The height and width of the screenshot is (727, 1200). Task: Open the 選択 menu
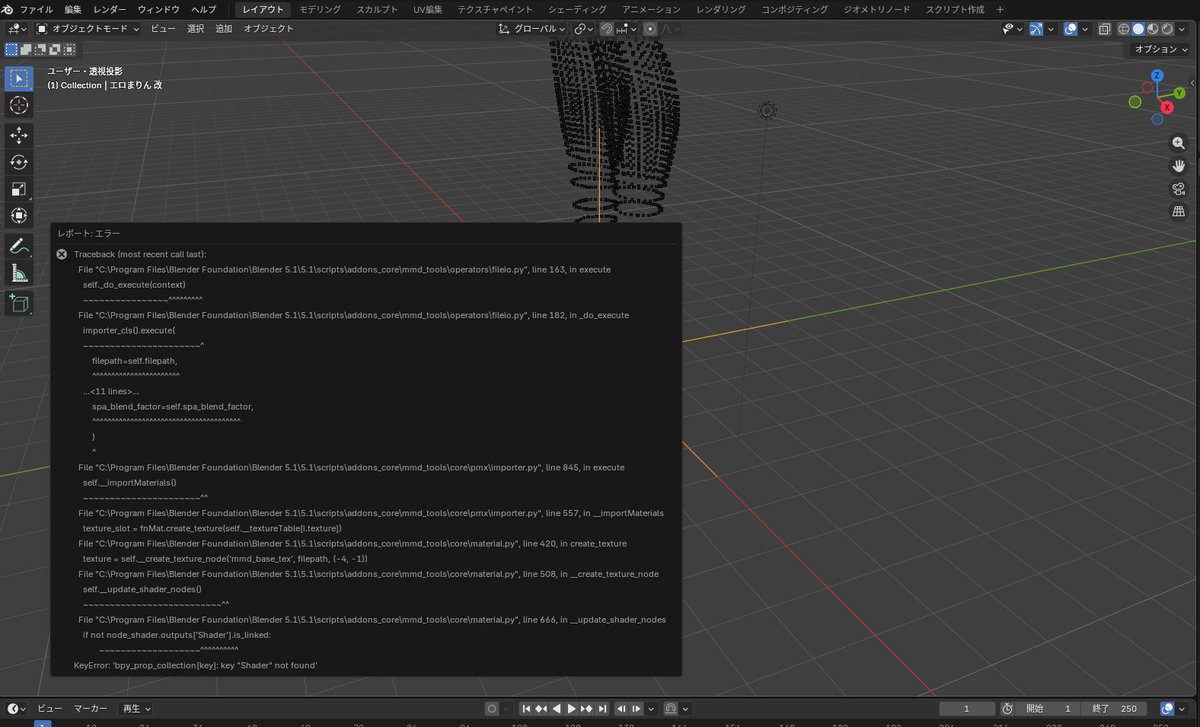click(x=195, y=29)
